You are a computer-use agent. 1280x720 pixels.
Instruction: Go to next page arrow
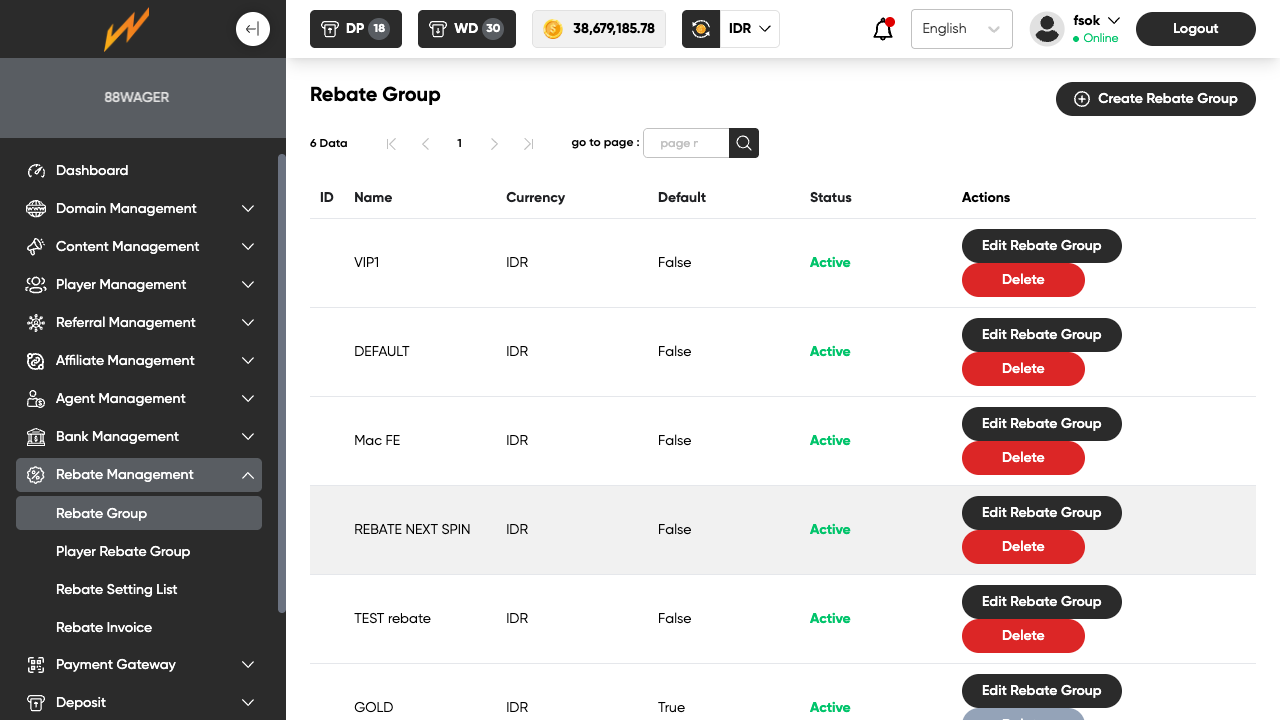click(494, 144)
